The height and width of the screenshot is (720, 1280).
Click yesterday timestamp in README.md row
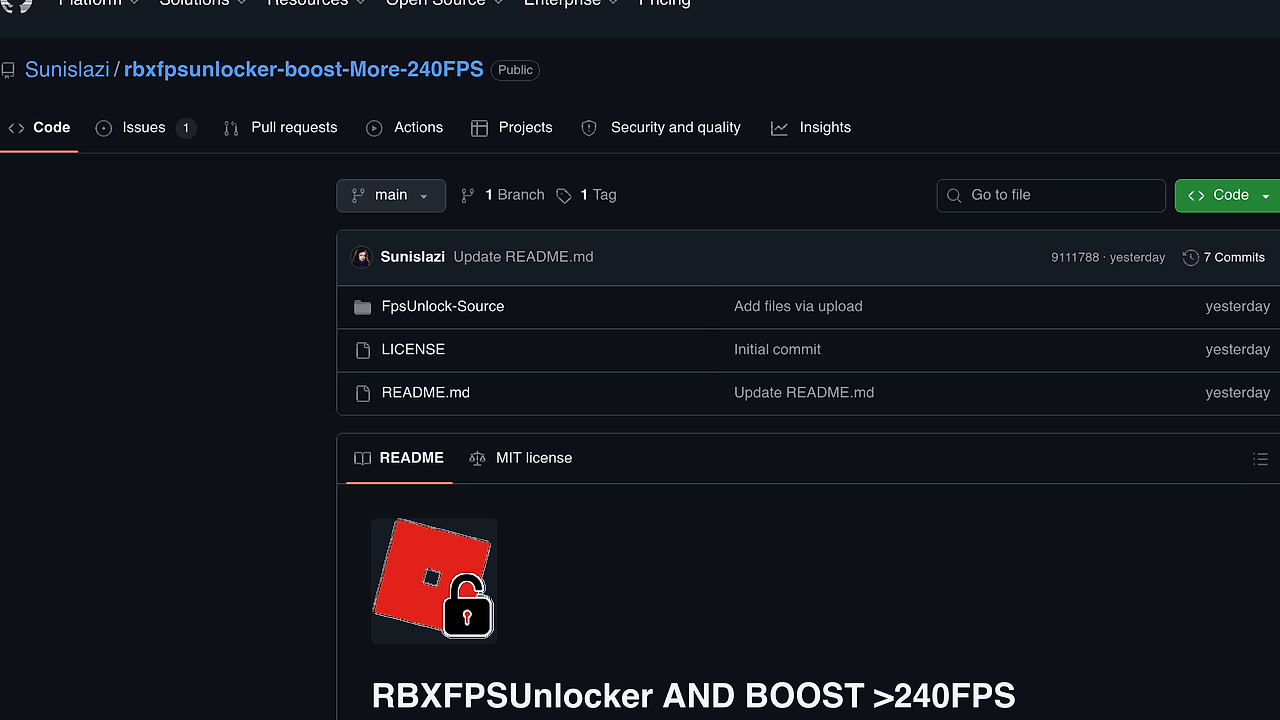1237,392
